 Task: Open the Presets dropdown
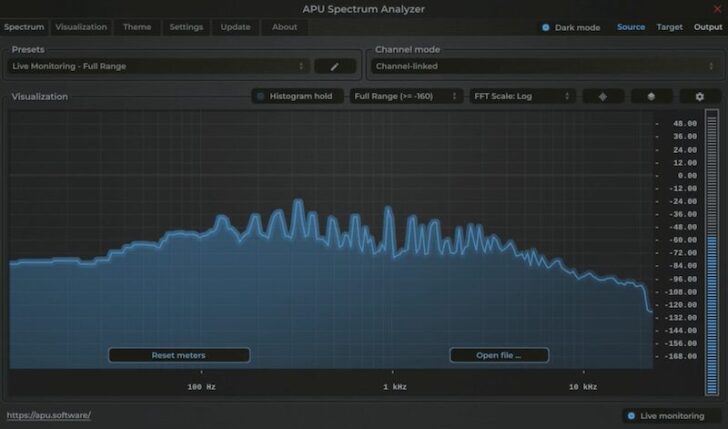(159, 66)
